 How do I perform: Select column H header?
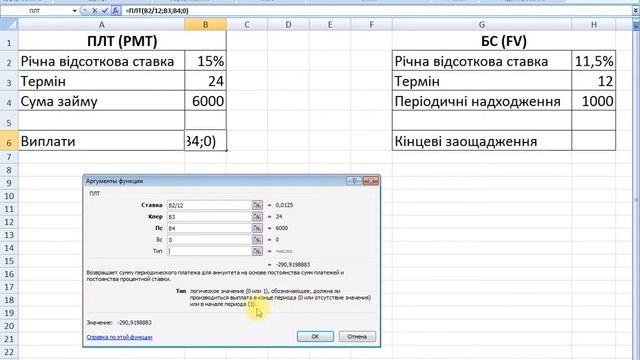[594, 24]
